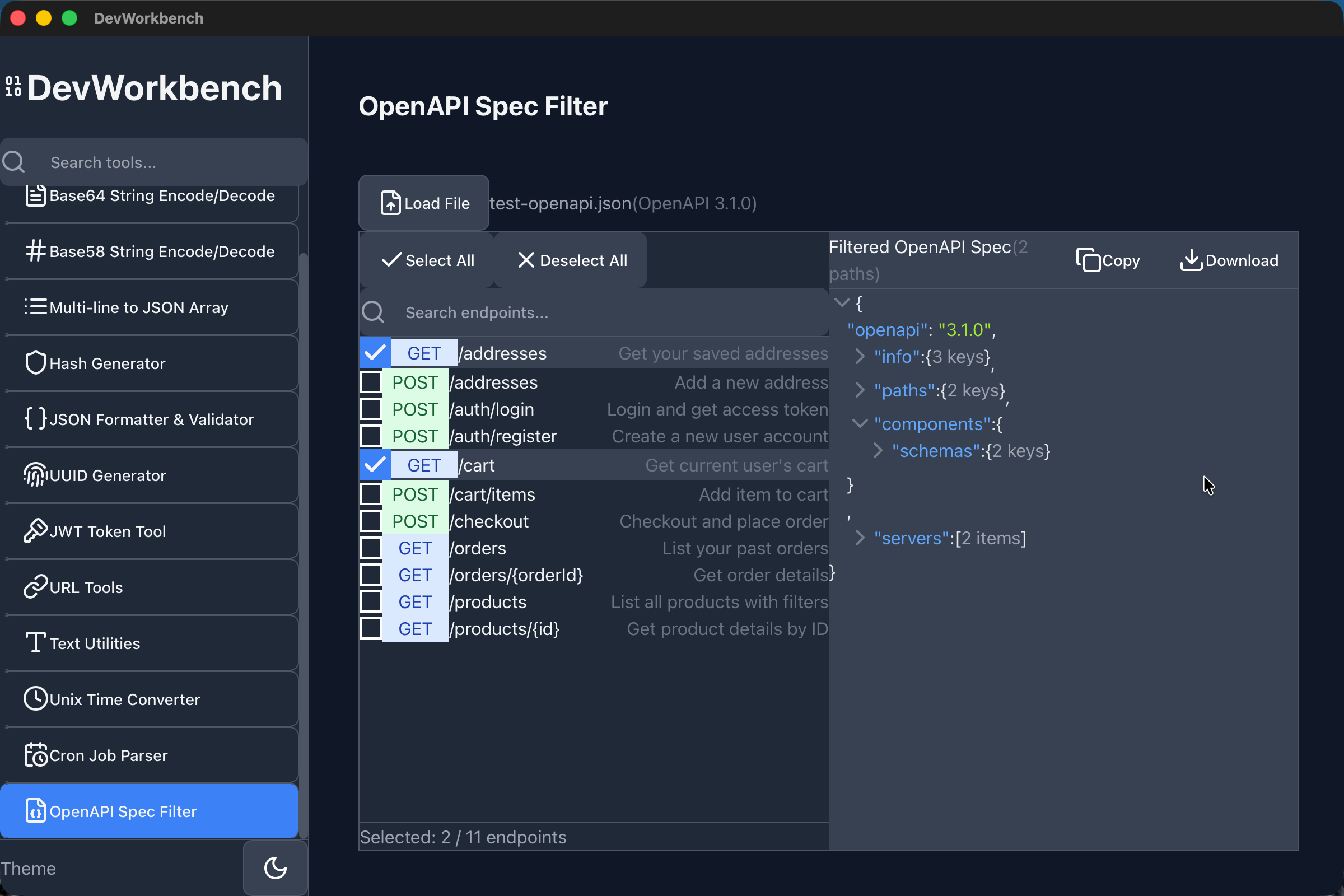Click the UUID Generator fingerprint icon
1344x896 pixels.
click(35, 475)
